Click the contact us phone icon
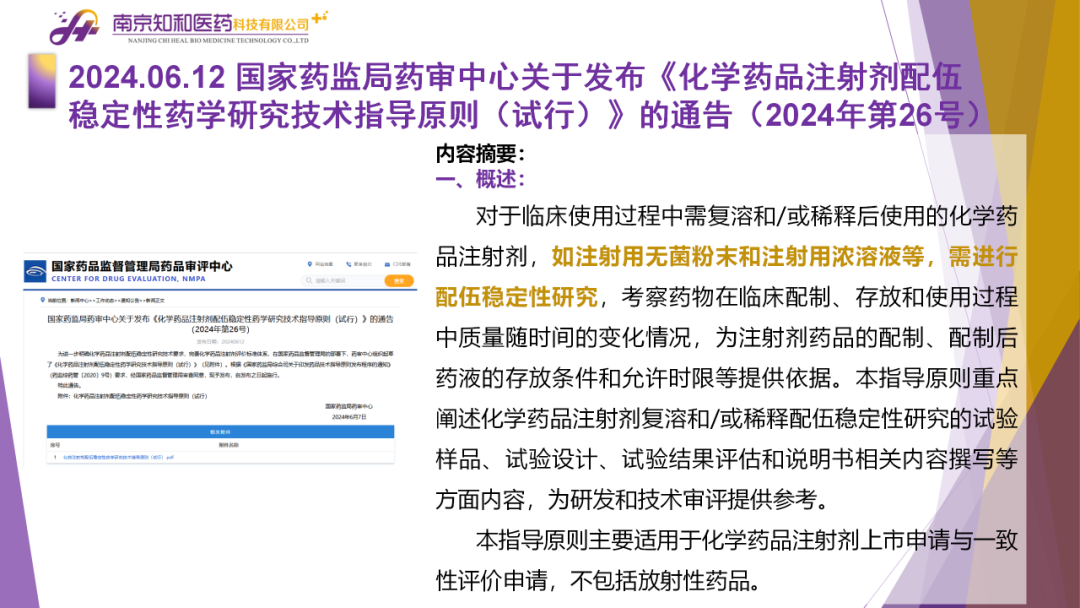Viewport: 1080px width, 608px height. (349, 263)
